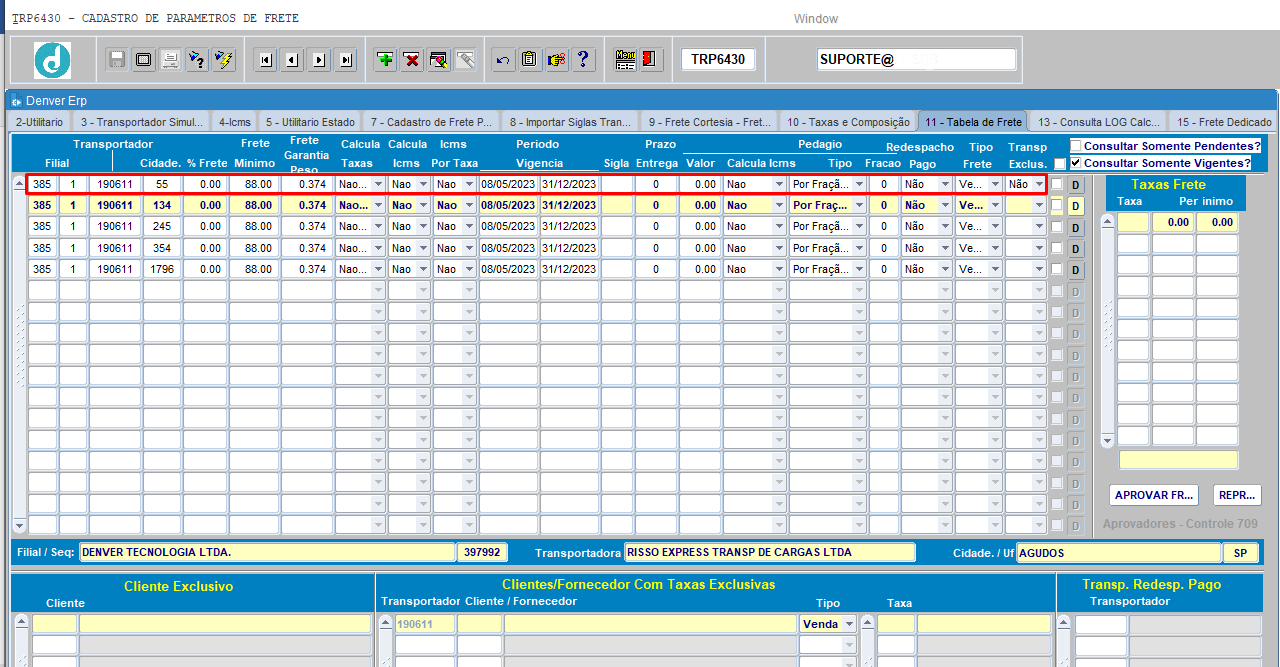Click the APROVAR FR... button

point(1153,495)
